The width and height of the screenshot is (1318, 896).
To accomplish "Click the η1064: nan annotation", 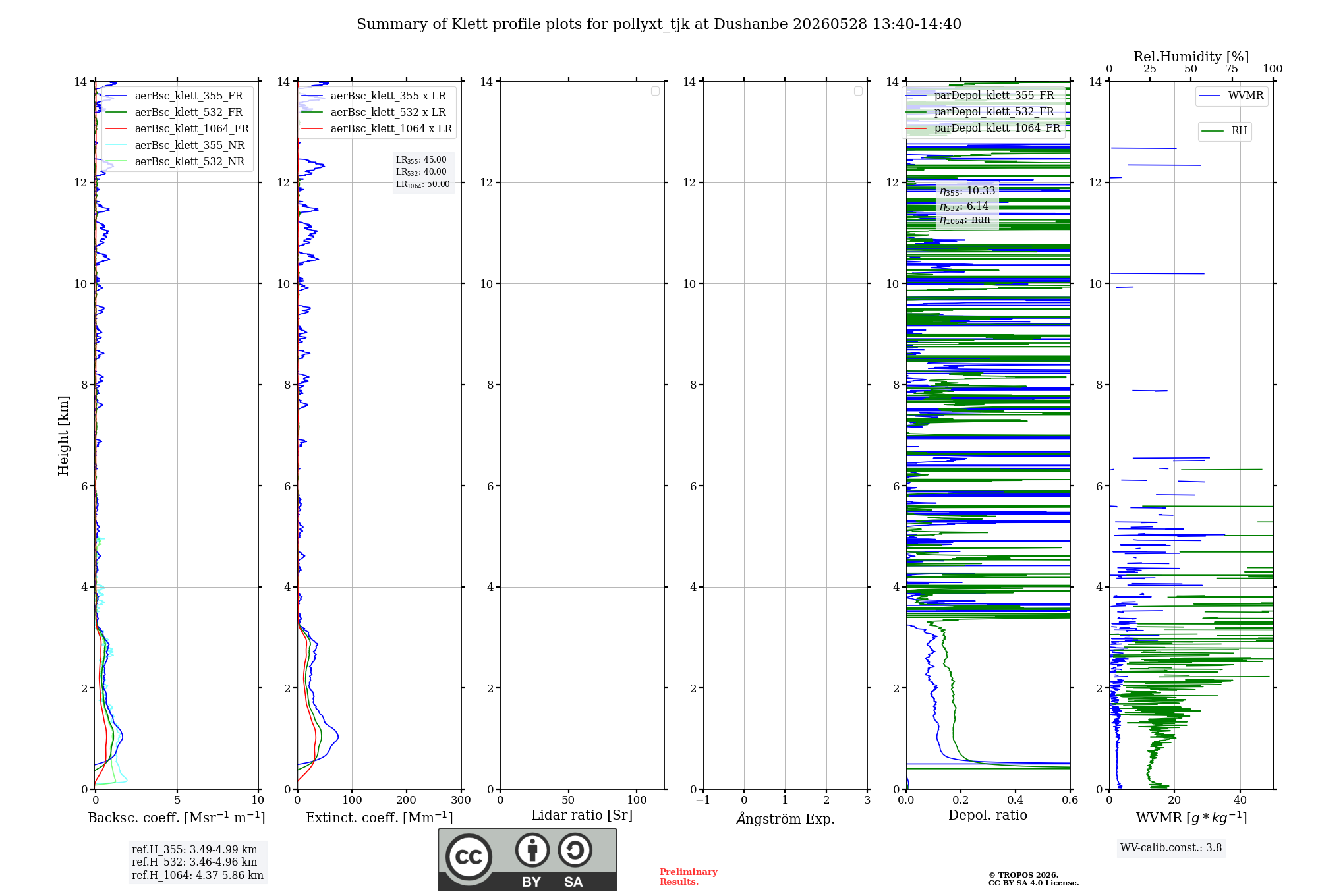I will [x=965, y=220].
